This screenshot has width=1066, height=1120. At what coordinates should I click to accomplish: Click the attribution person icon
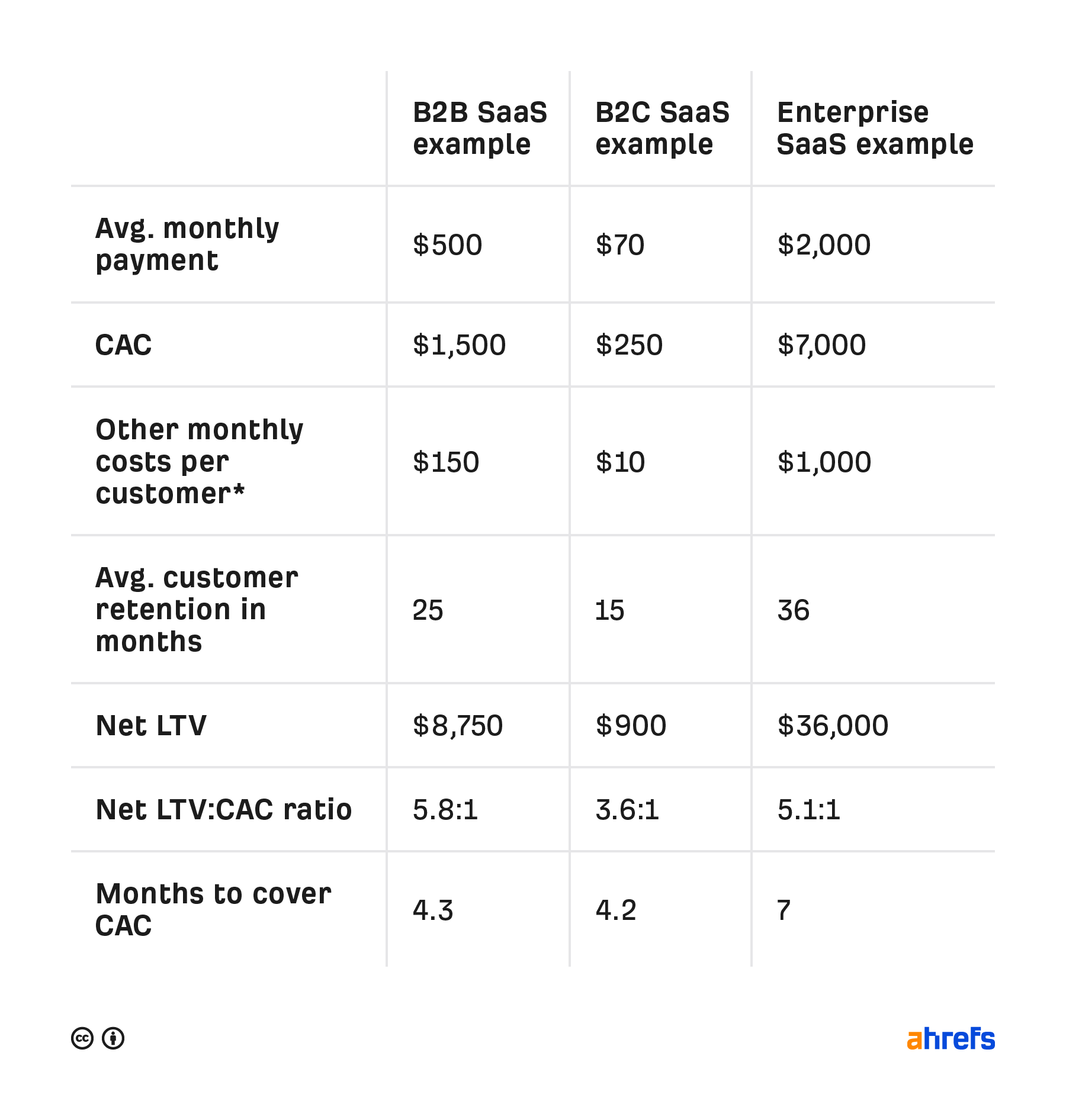tap(113, 1038)
